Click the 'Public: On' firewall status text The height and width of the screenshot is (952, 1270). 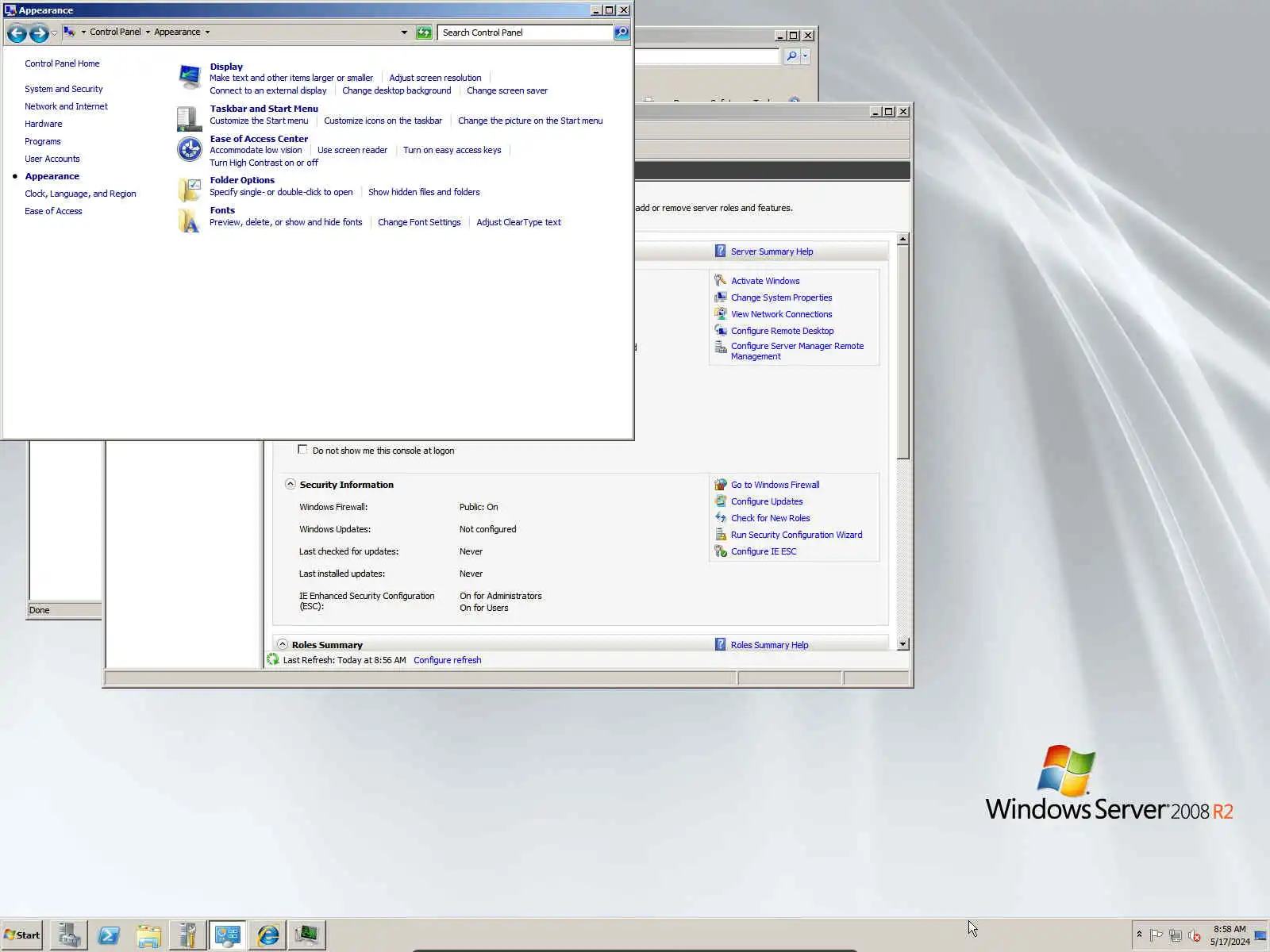click(x=479, y=507)
